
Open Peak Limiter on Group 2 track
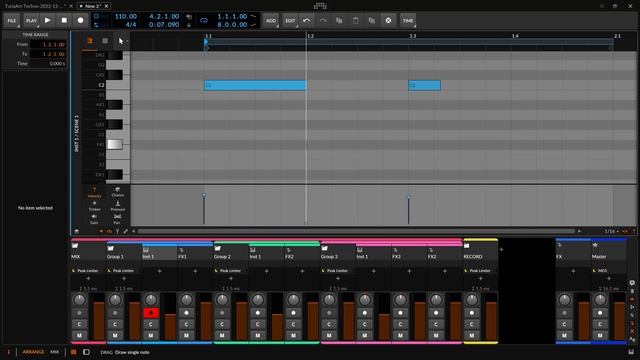(x=231, y=271)
